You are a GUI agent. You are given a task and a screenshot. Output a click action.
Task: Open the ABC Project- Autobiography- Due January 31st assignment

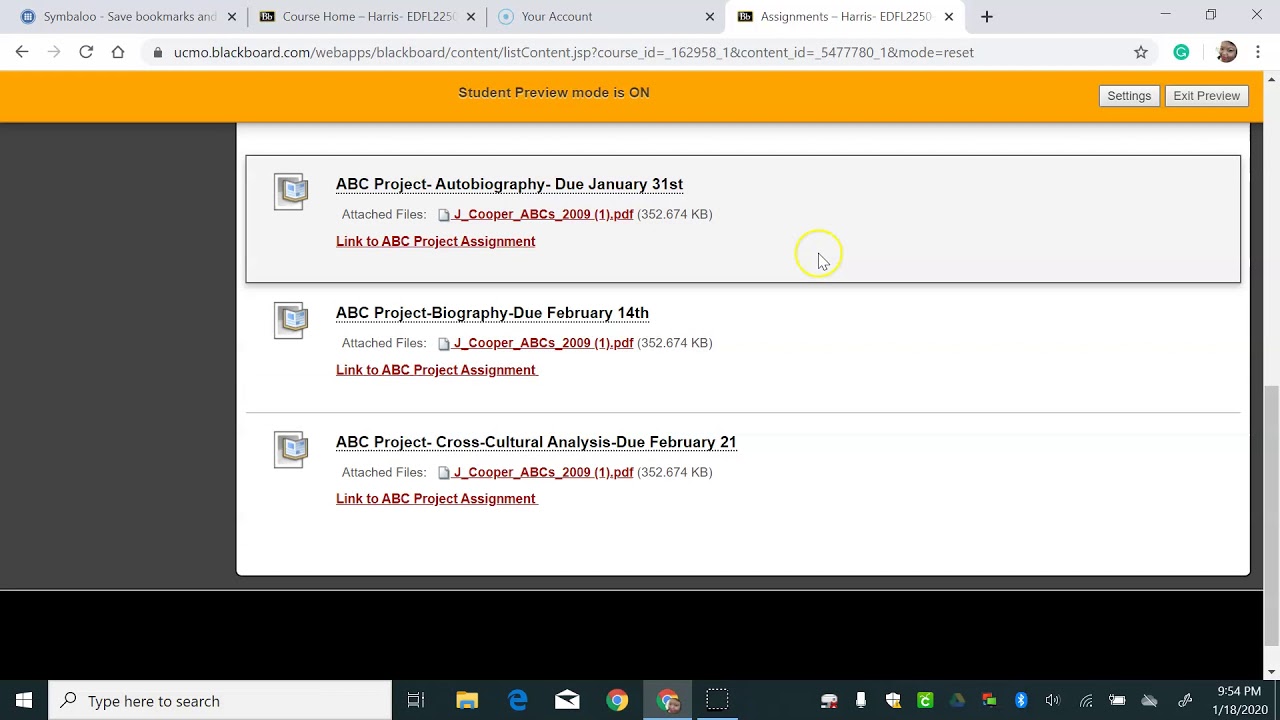point(509,184)
